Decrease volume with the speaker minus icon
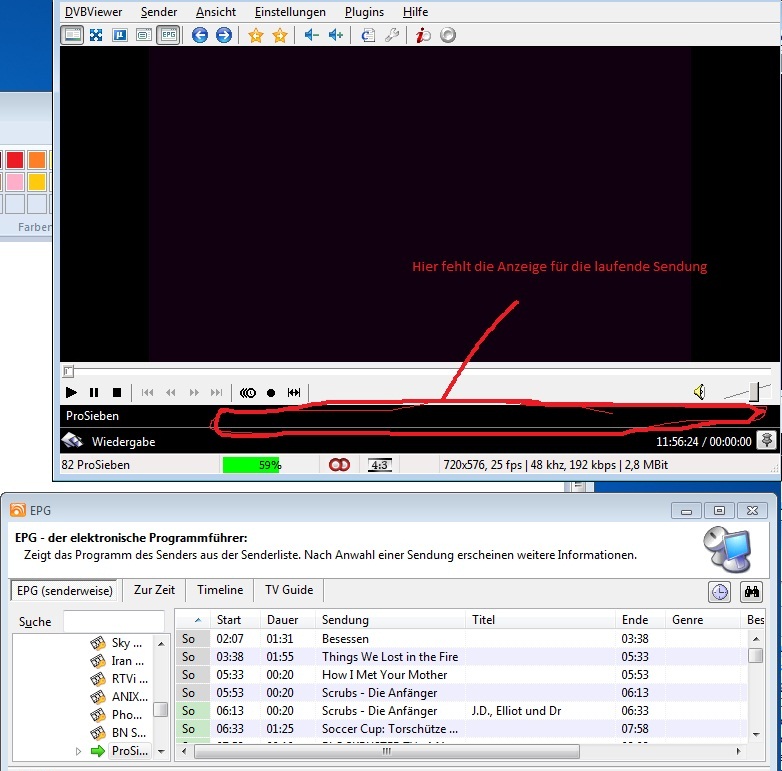Screen dimensions: 782x771 point(312,35)
